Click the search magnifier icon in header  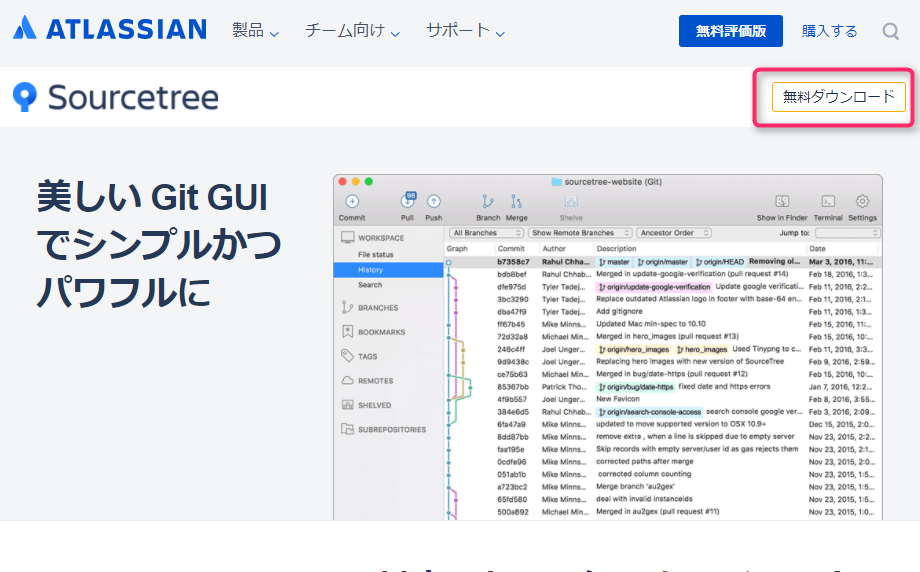coord(890,31)
